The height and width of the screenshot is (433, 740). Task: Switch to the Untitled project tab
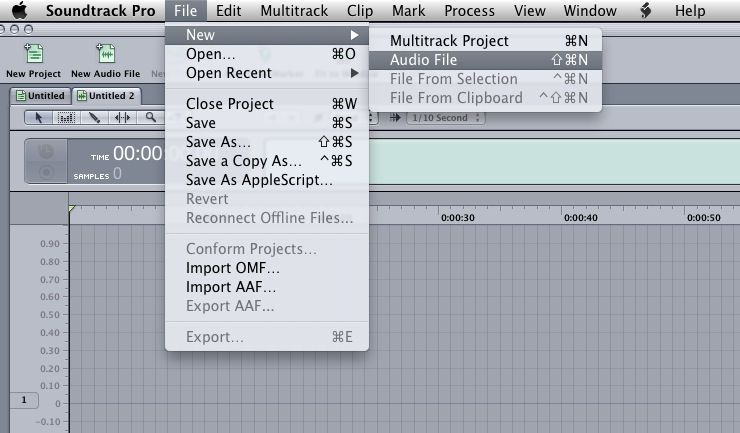point(41,96)
